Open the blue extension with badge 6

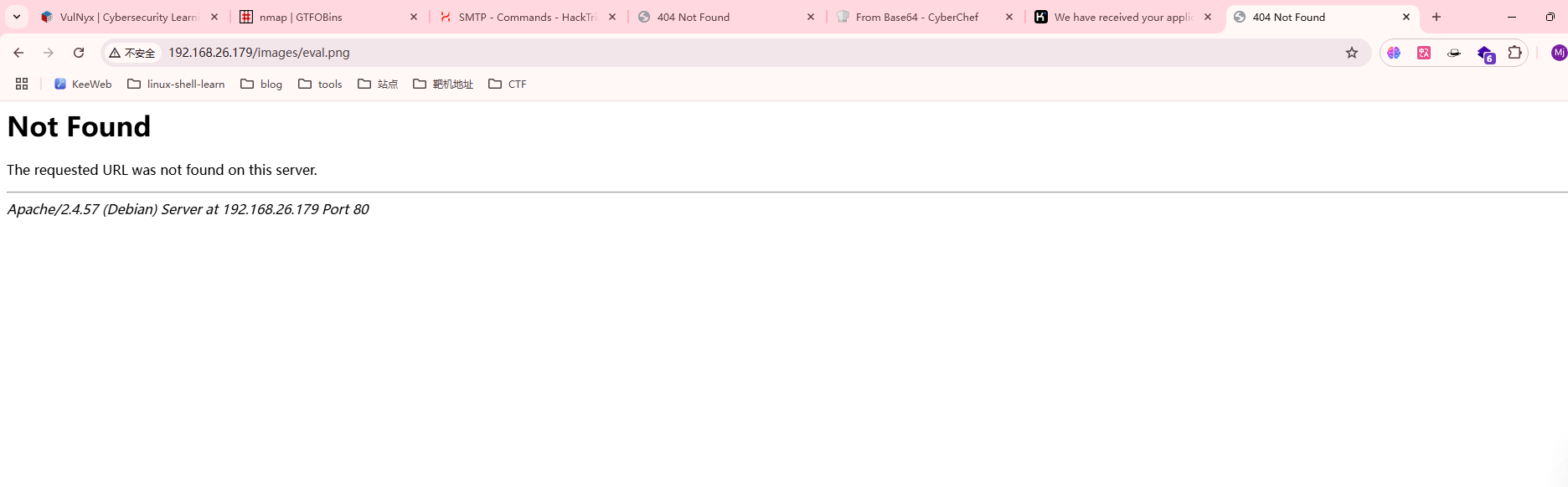pos(1485,54)
